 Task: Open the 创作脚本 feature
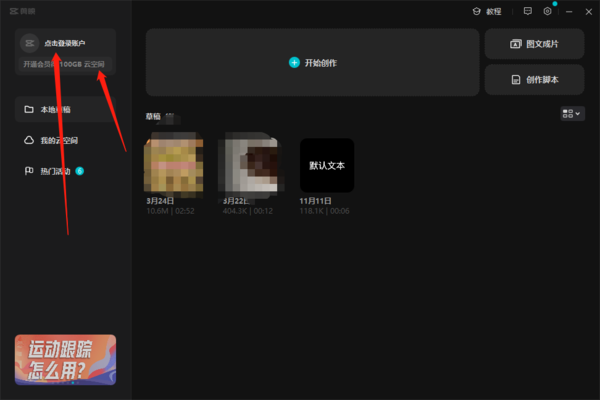click(x=534, y=80)
